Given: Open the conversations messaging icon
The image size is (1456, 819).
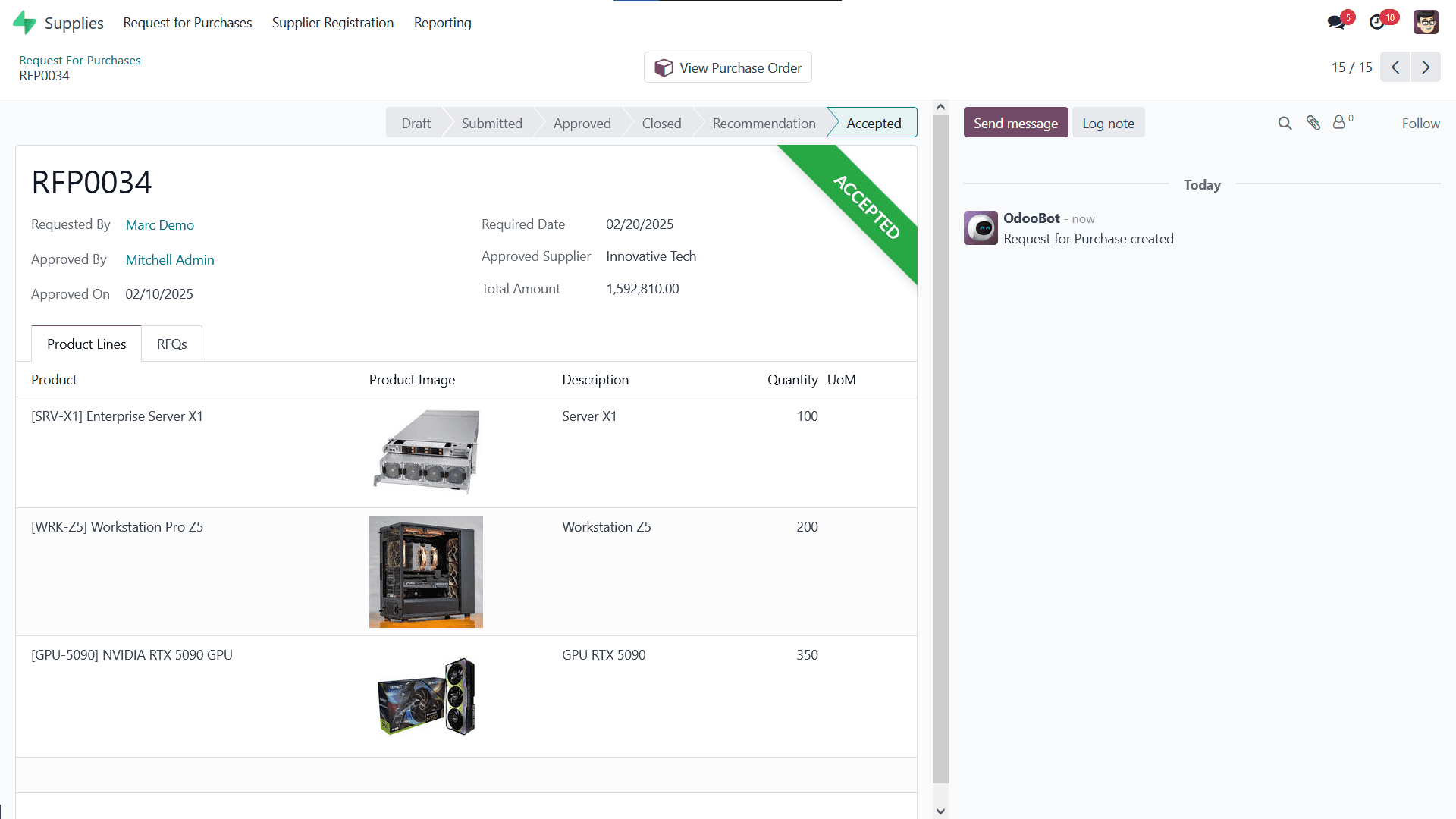Looking at the screenshot, I should [1336, 22].
